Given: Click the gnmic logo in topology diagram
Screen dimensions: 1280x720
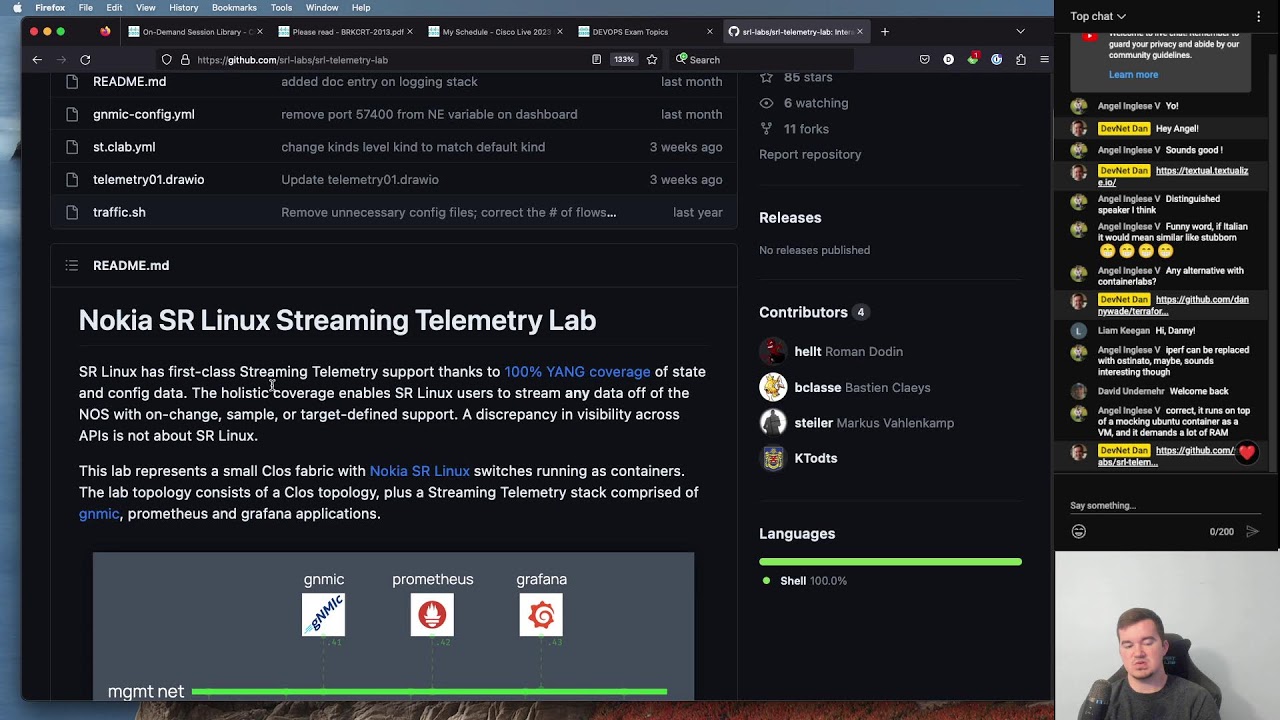Looking at the screenshot, I should click(x=324, y=615).
